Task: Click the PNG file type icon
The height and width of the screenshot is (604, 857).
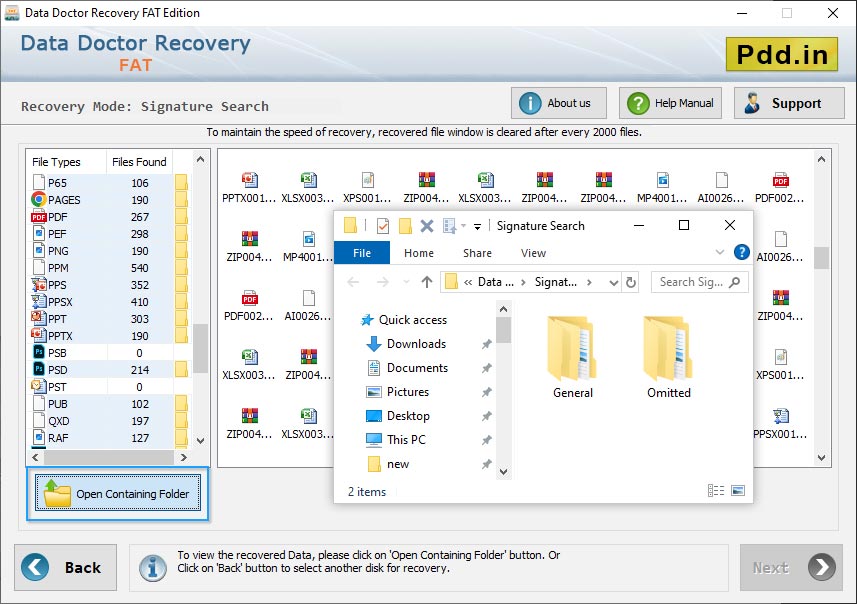Action: click(x=39, y=250)
